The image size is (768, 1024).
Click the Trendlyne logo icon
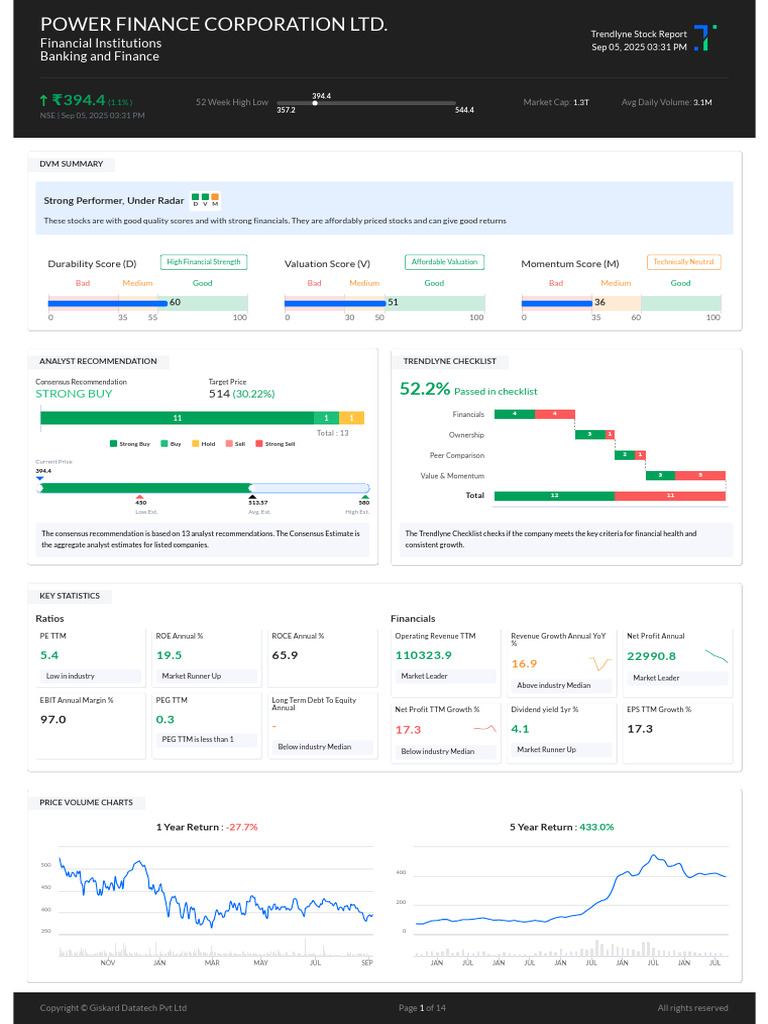coord(705,38)
